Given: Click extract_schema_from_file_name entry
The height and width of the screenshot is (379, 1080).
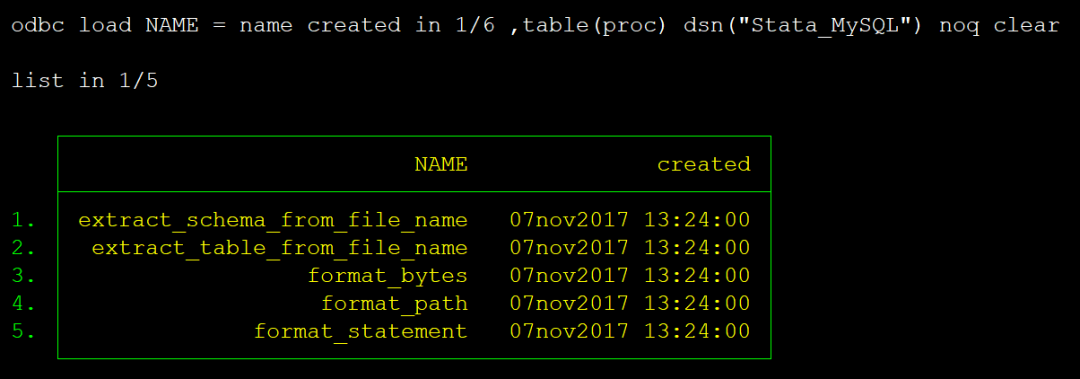Looking at the screenshot, I should pyautogui.click(x=273, y=221).
